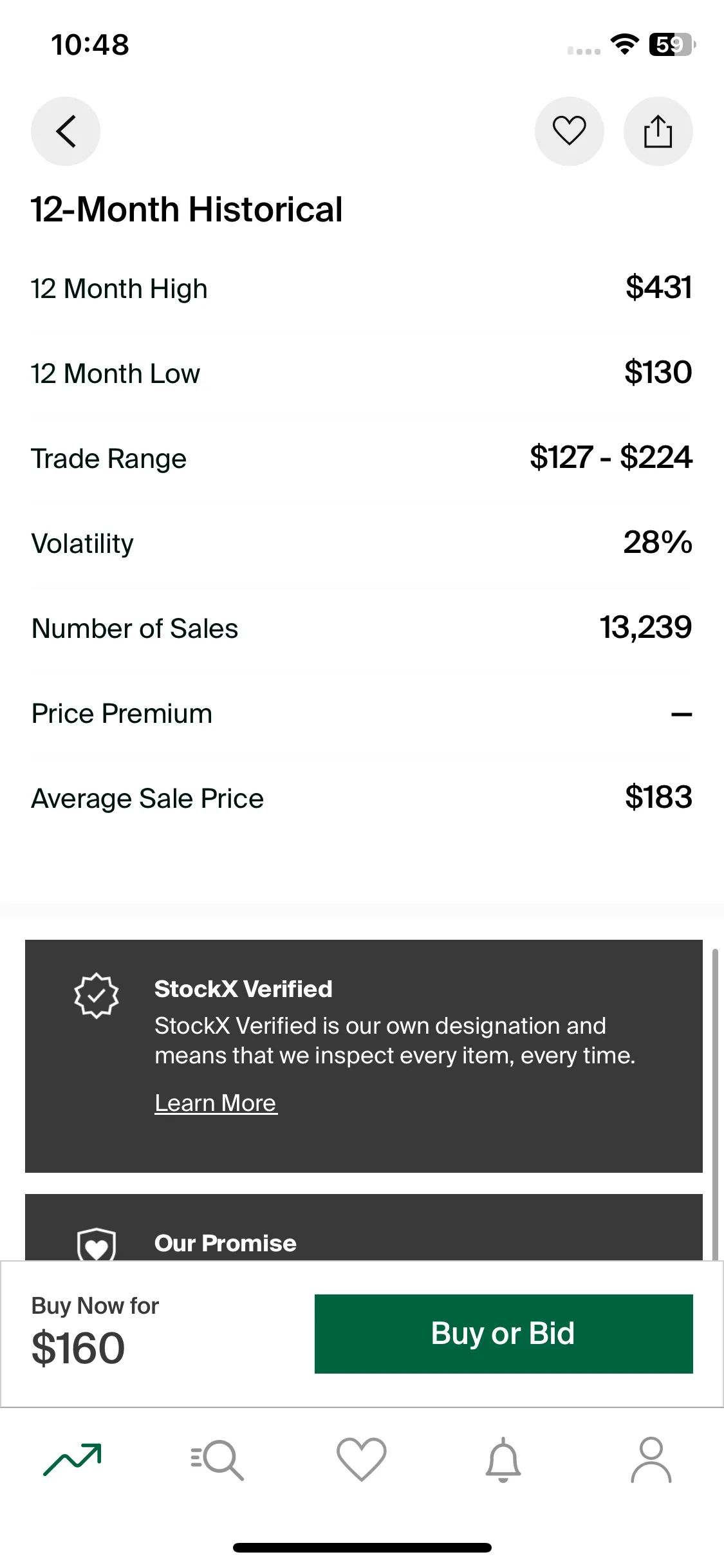Click the vertical scrollbar on the right
724x1568 pixels.
pos(715,1104)
